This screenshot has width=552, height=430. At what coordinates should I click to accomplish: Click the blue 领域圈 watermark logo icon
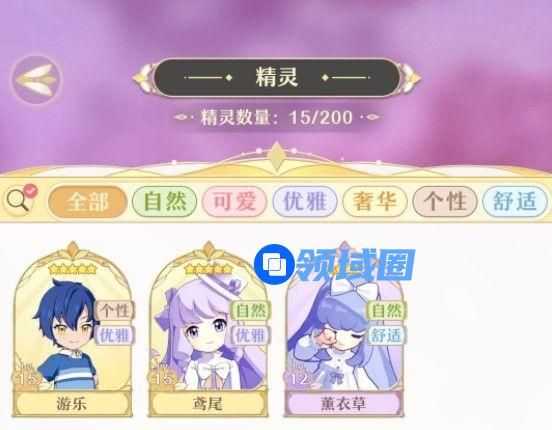[275, 264]
